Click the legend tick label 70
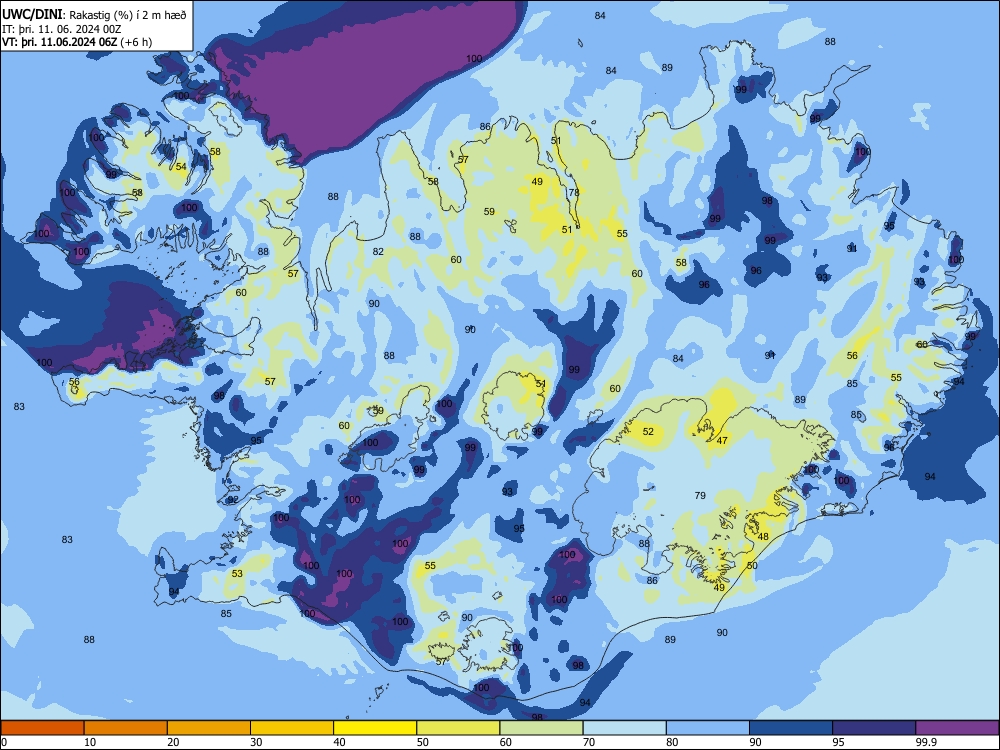The width and height of the screenshot is (1000, 750). (589, 742)
